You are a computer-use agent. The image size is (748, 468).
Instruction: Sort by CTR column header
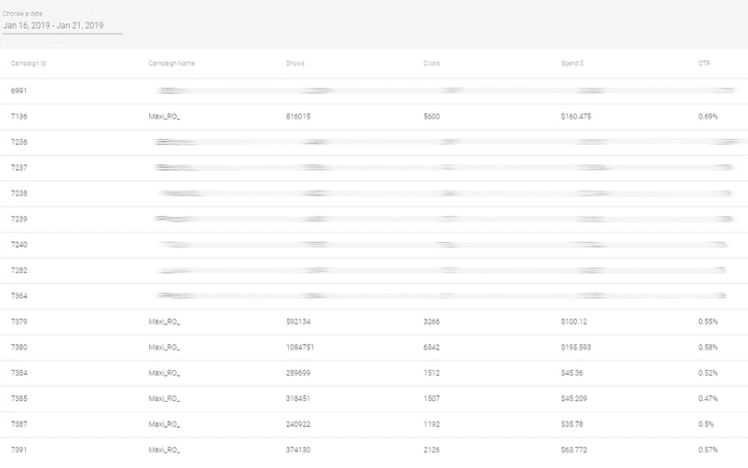pos(704,63)
